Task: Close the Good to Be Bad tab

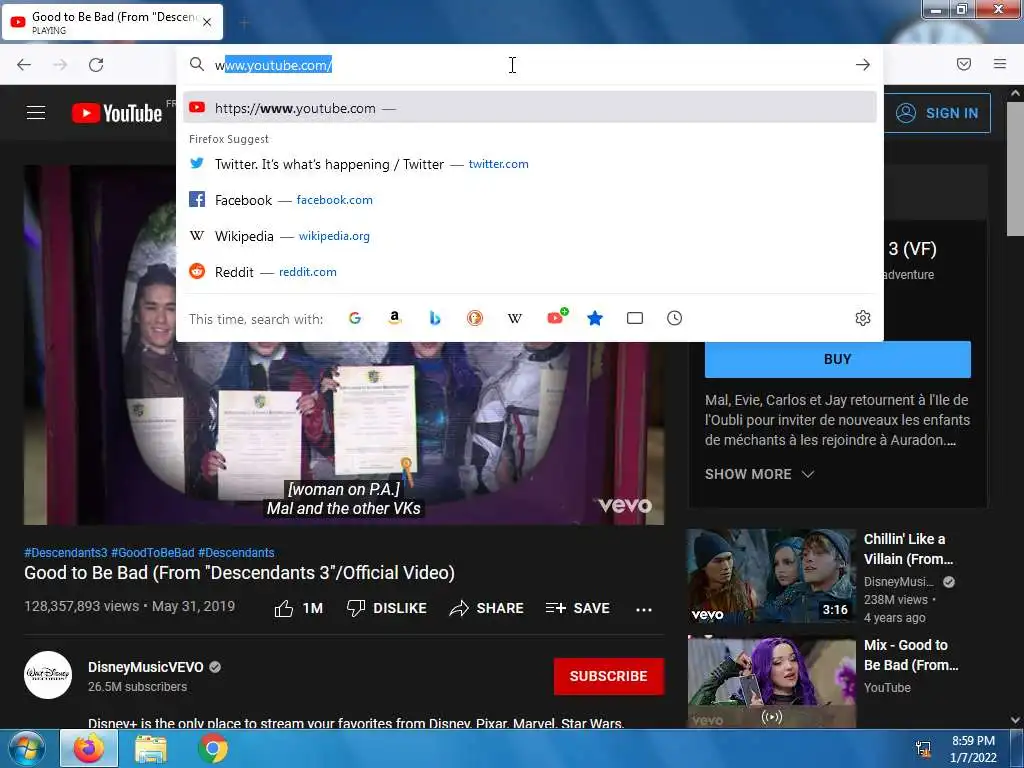Action: pyautogui.click(x=207, y=22)
